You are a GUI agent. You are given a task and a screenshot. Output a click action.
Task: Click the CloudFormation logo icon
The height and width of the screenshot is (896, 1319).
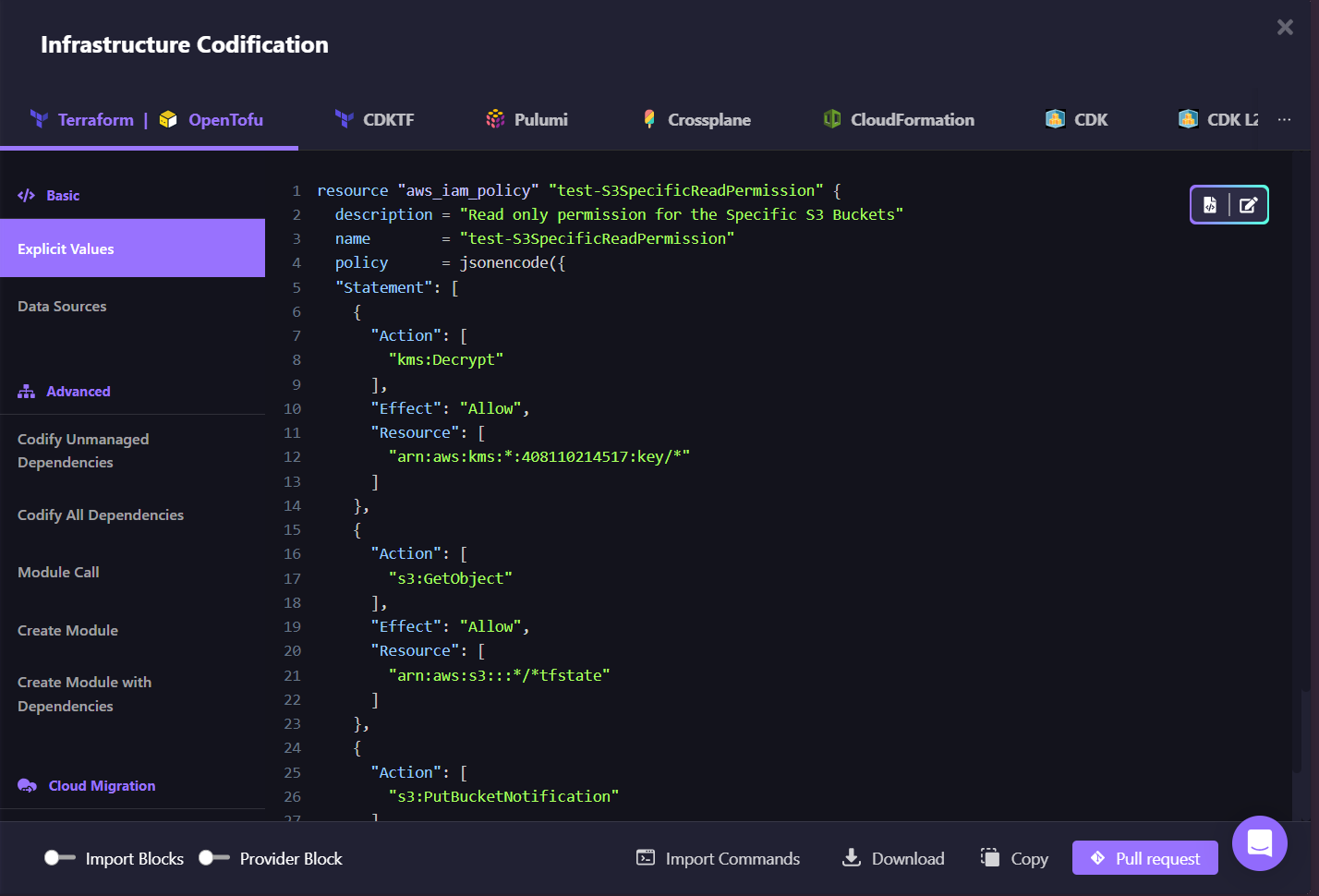click(x=832, y=118)
